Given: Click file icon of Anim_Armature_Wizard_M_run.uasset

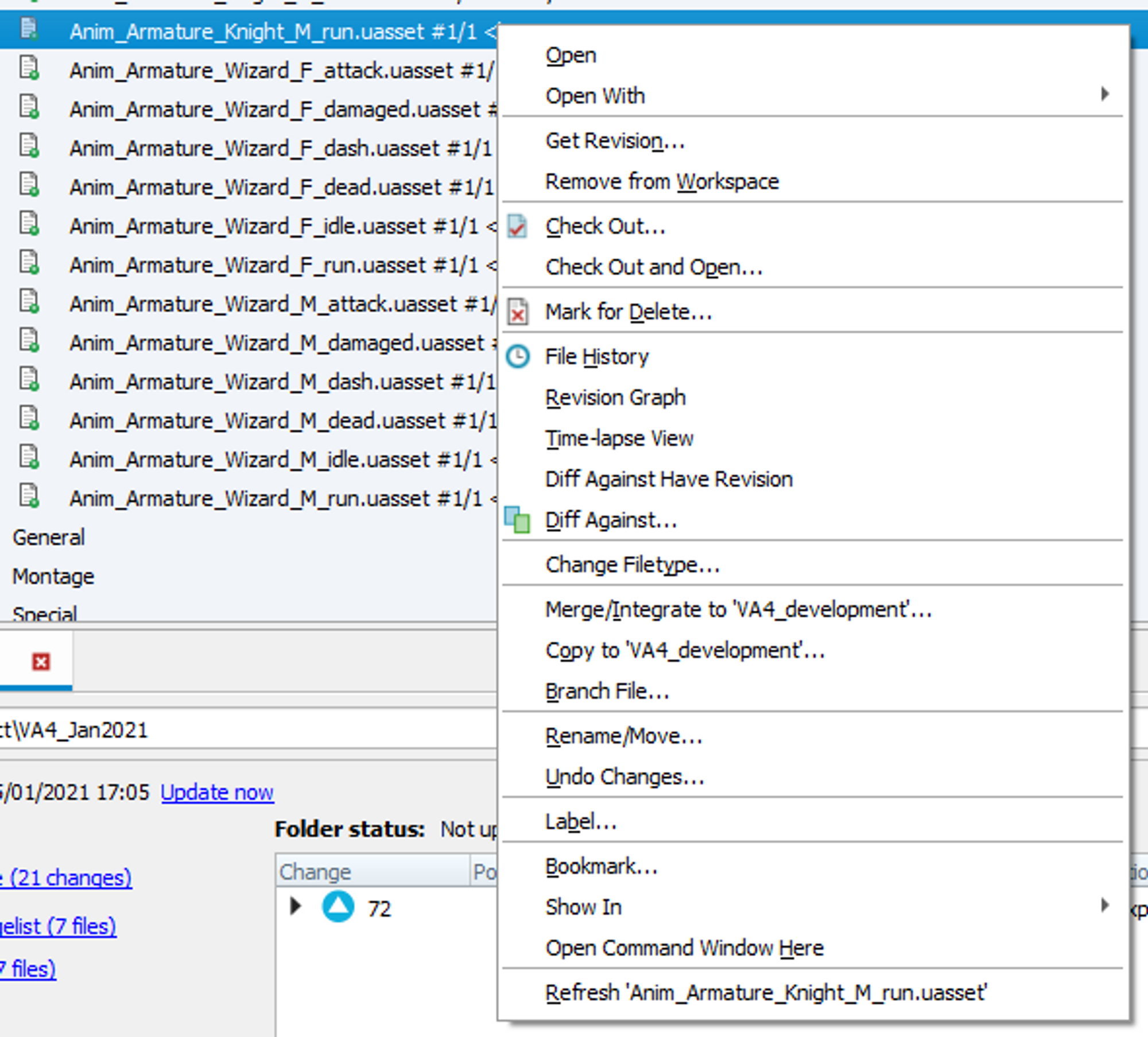Looking at the screenshot, I should point(29,496).
